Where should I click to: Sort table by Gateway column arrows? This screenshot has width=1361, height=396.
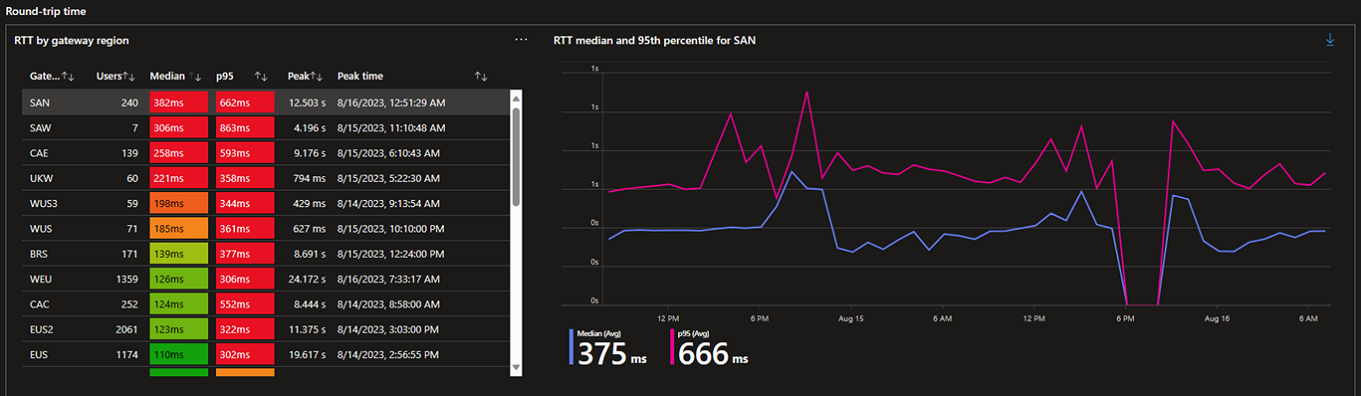point(68,76)
